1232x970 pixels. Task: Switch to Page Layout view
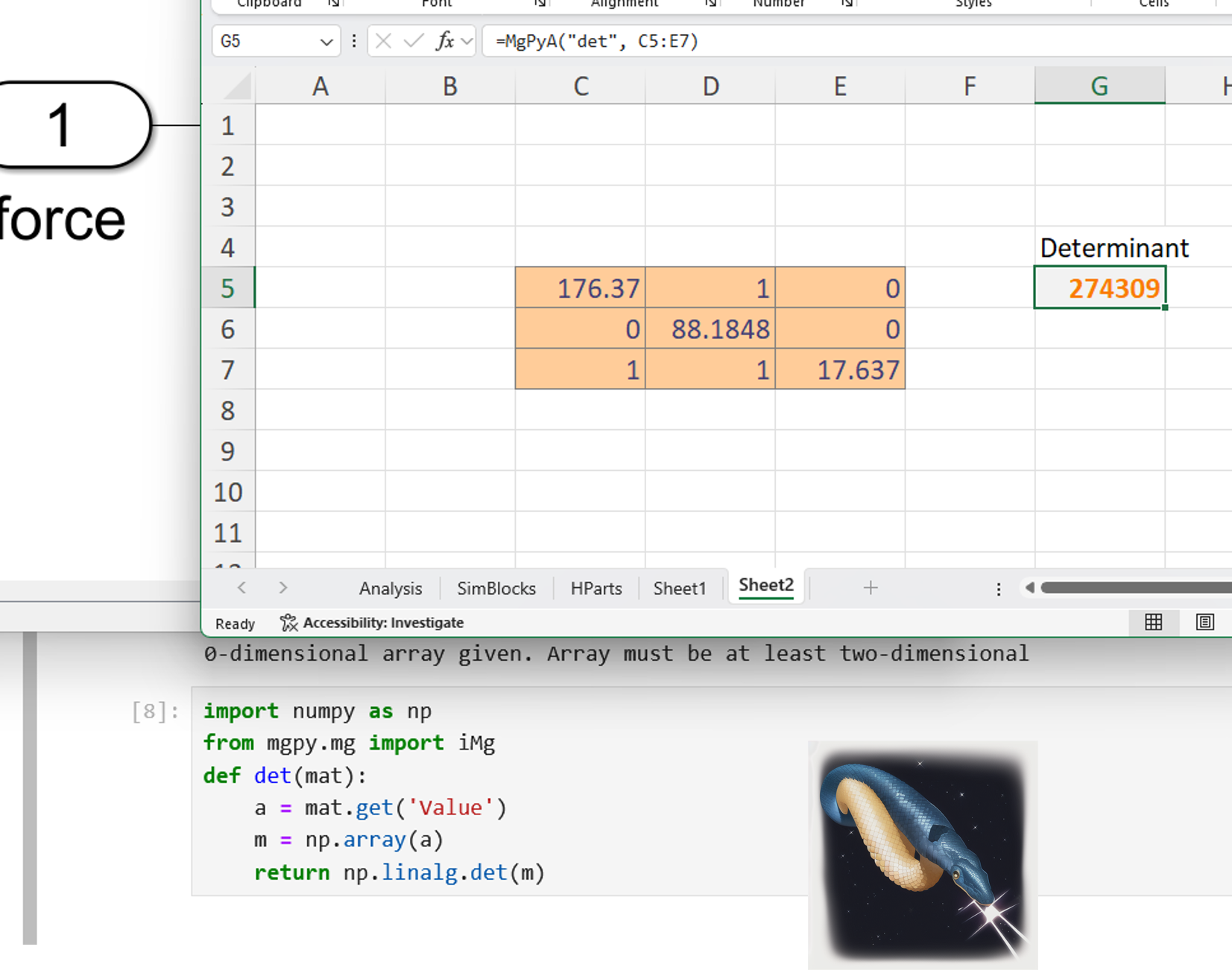[x=1204, y=622]
